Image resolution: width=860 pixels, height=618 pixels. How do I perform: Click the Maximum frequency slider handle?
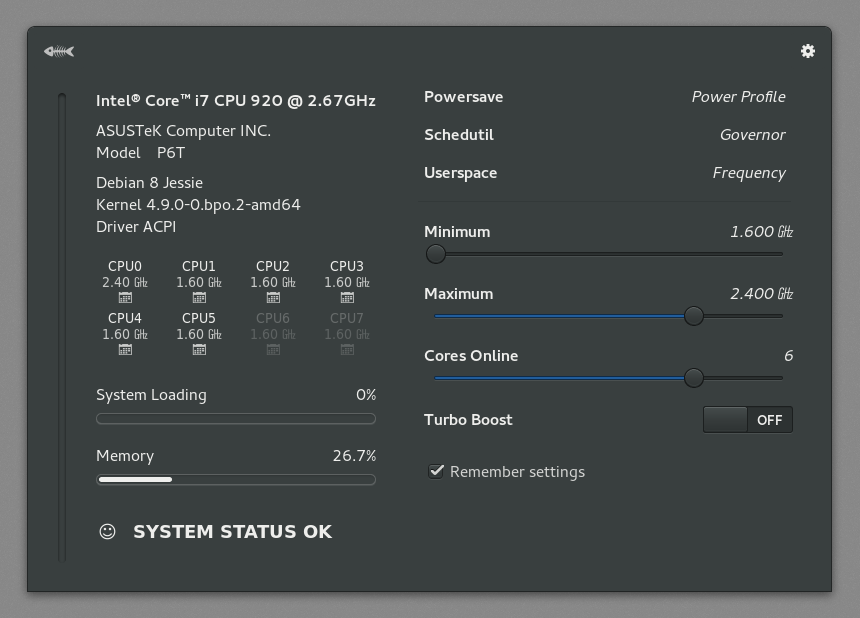(x=694, y=316)
